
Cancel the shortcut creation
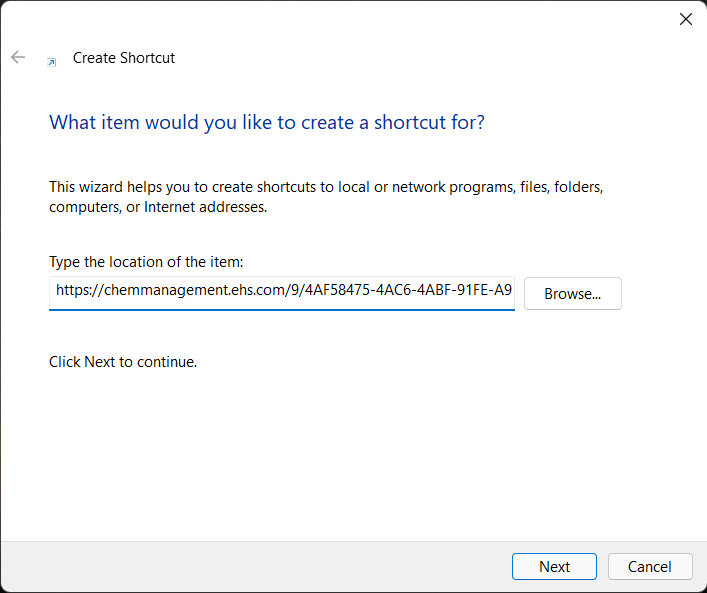[x=650, y=566]
